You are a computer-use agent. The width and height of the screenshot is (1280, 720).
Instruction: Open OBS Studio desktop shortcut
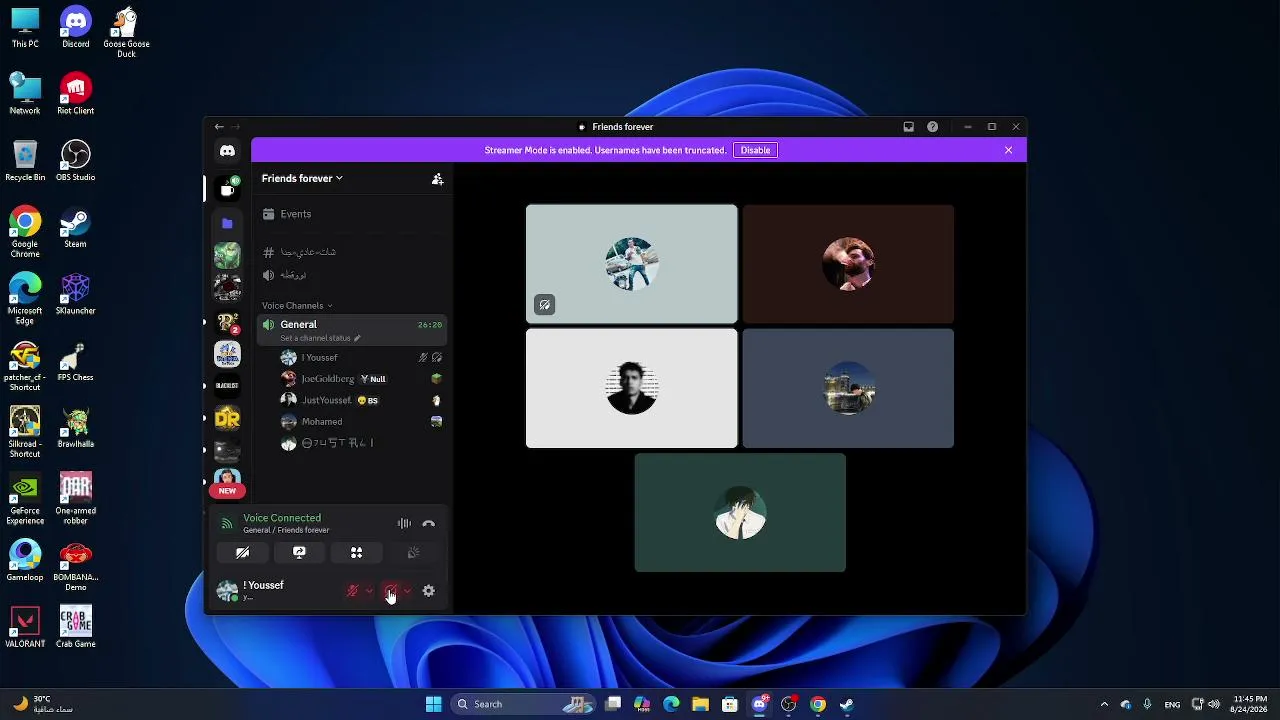[75, 161]
